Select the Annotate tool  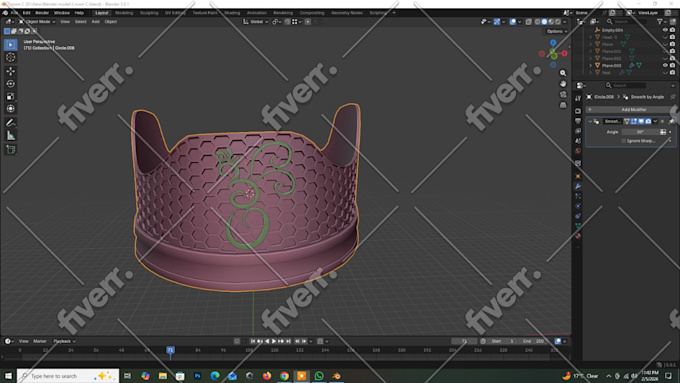11,123
